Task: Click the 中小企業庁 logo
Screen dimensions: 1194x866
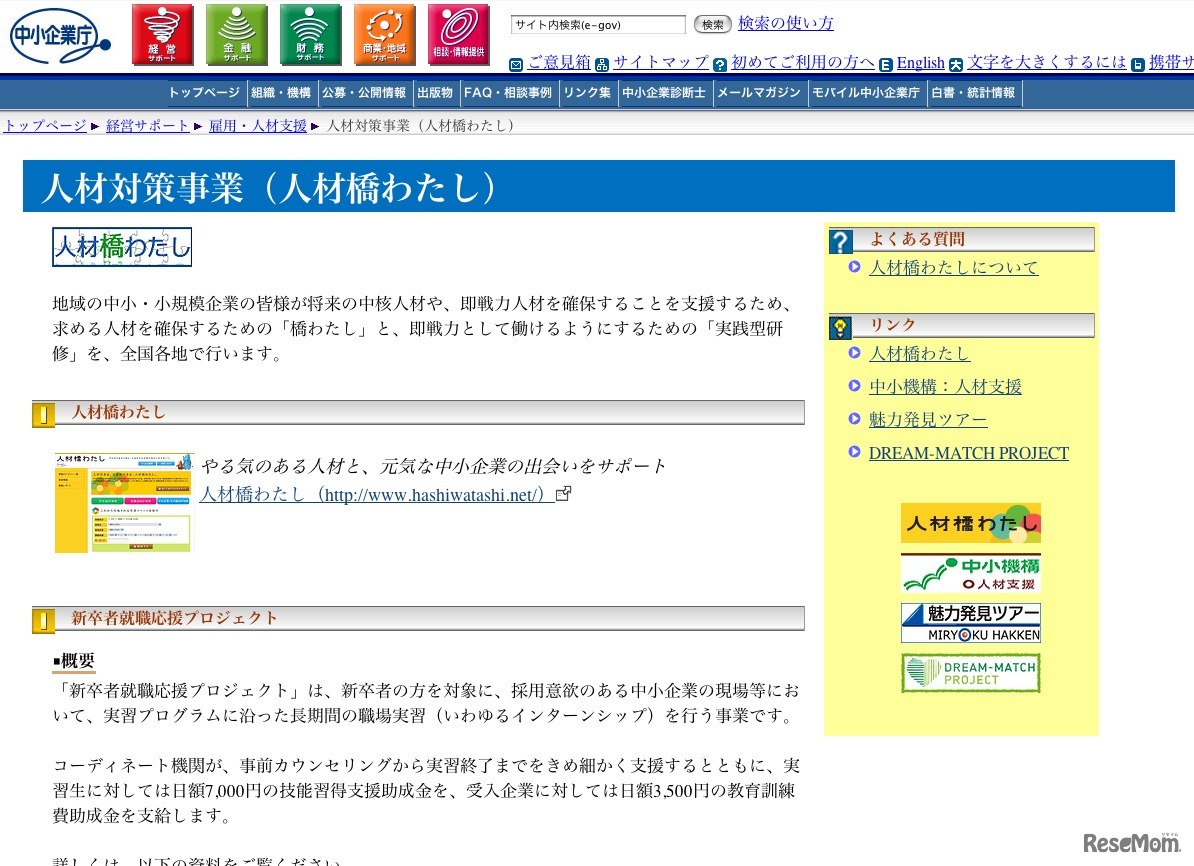Action: coord(58,37)
